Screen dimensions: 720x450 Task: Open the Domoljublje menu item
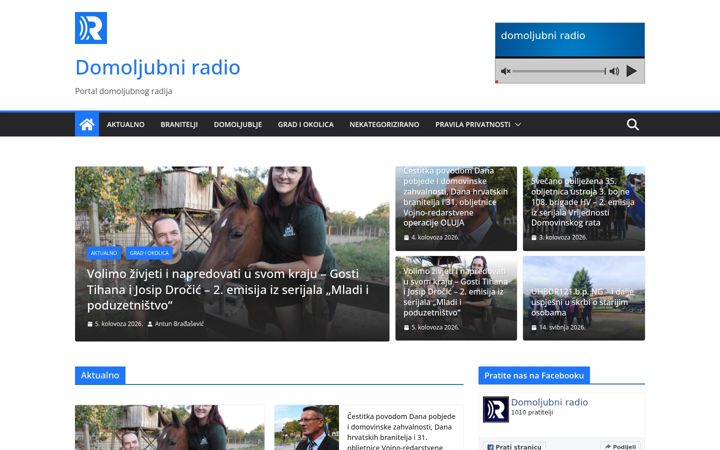(x=238, y=124)
